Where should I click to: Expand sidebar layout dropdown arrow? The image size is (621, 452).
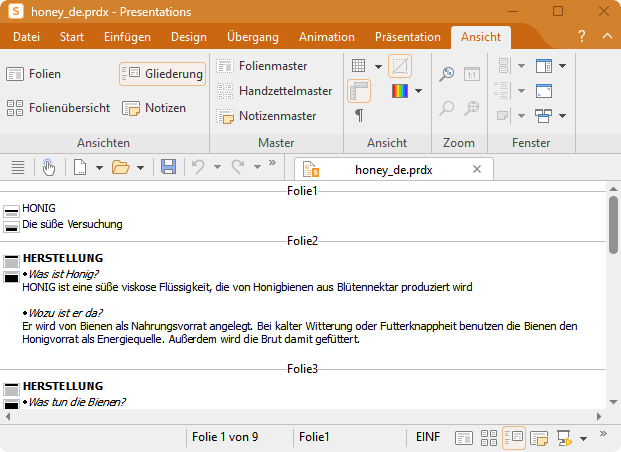562,66
